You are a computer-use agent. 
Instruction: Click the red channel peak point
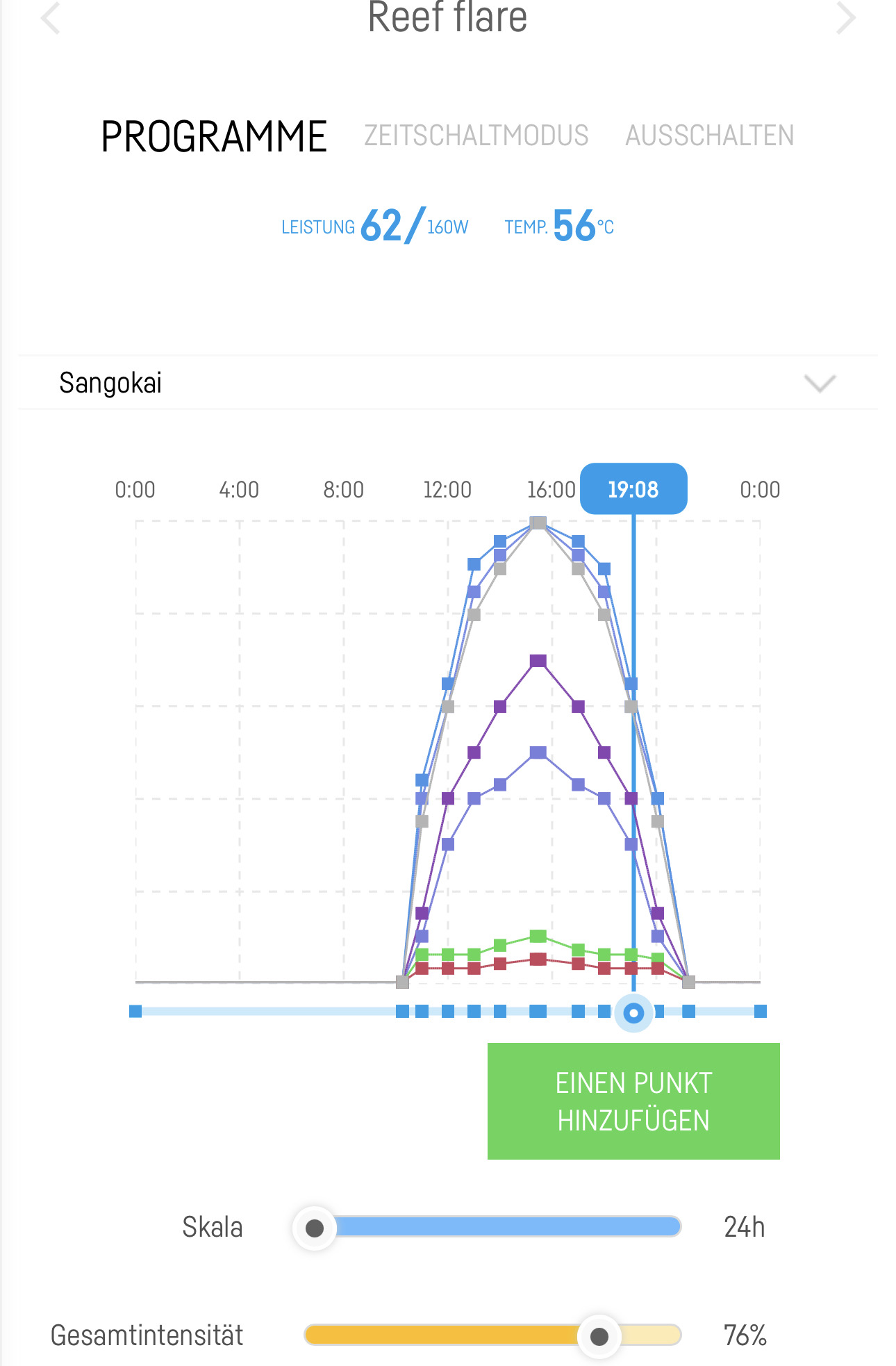pyautogui.click(x=538, y=960)
